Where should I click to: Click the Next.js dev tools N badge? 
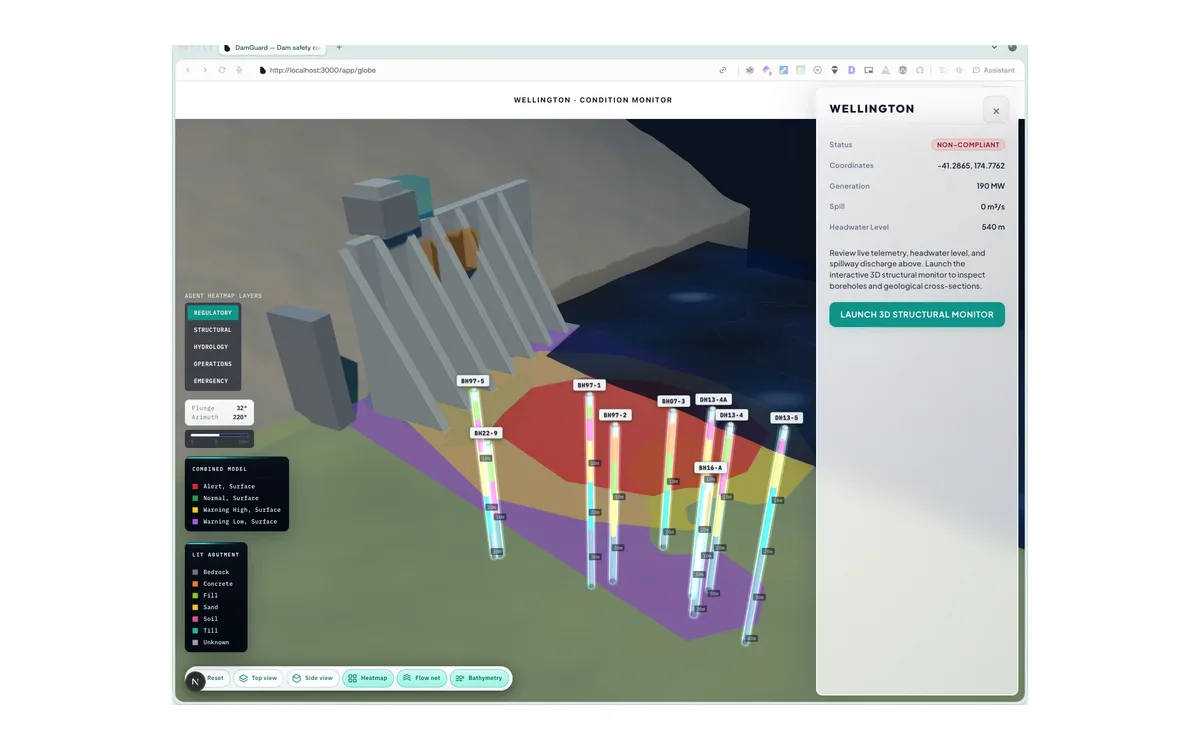[195, 680]
